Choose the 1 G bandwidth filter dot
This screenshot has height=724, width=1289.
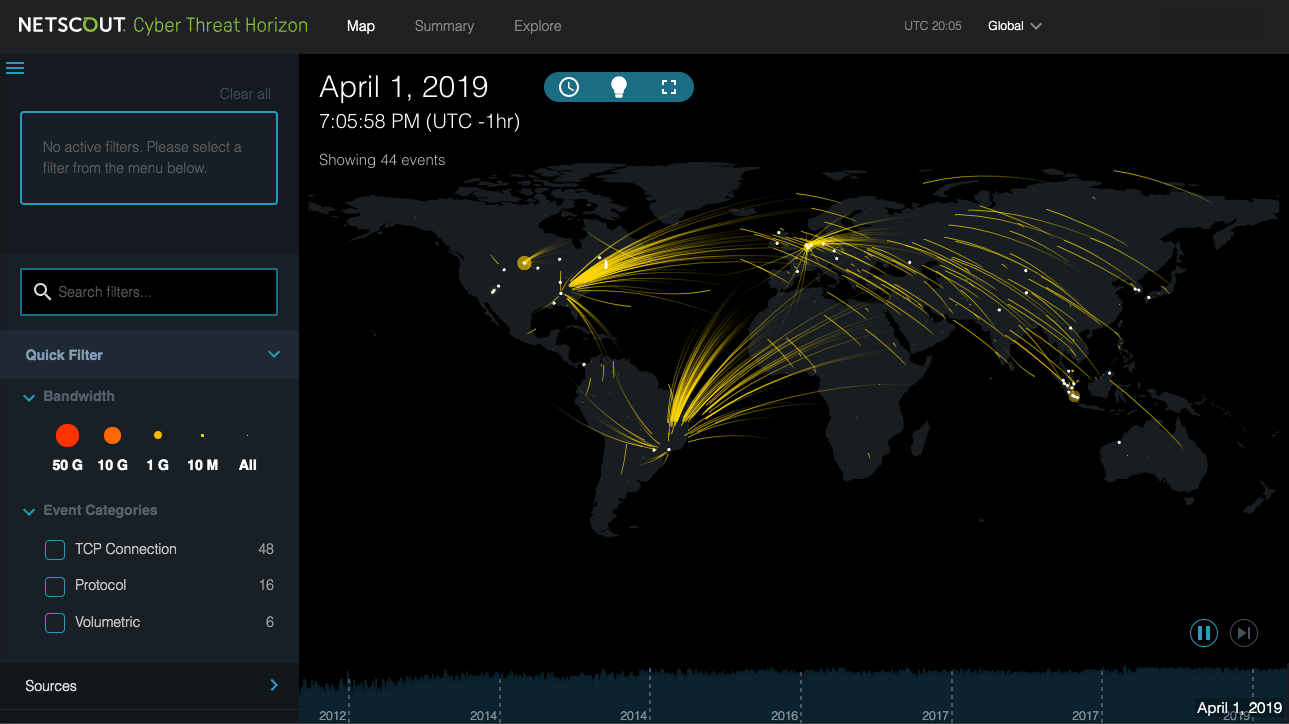(x=158, y=435)
